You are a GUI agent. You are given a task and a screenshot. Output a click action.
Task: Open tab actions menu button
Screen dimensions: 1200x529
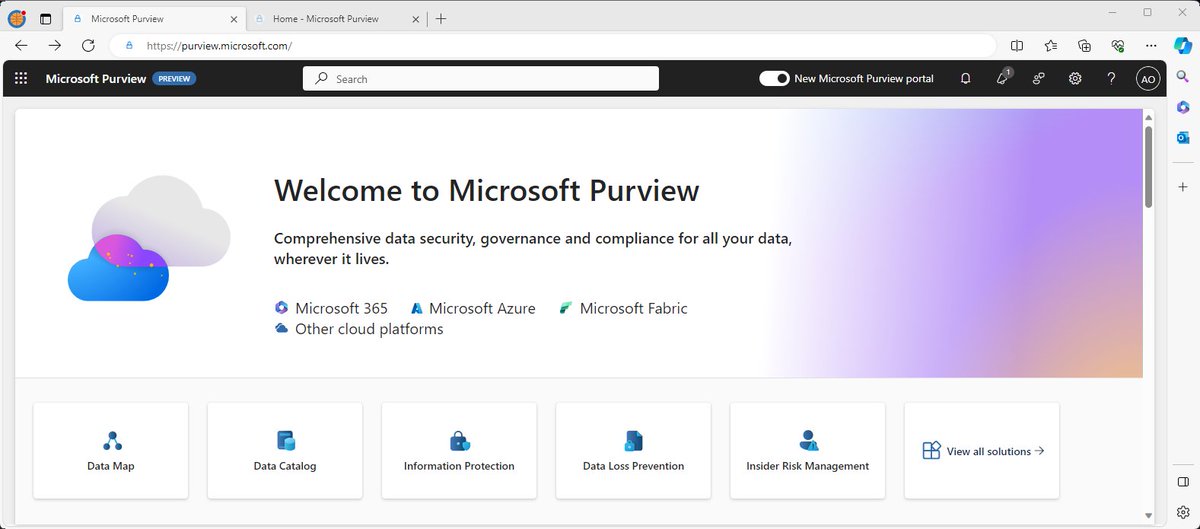[x=46, y=18]
